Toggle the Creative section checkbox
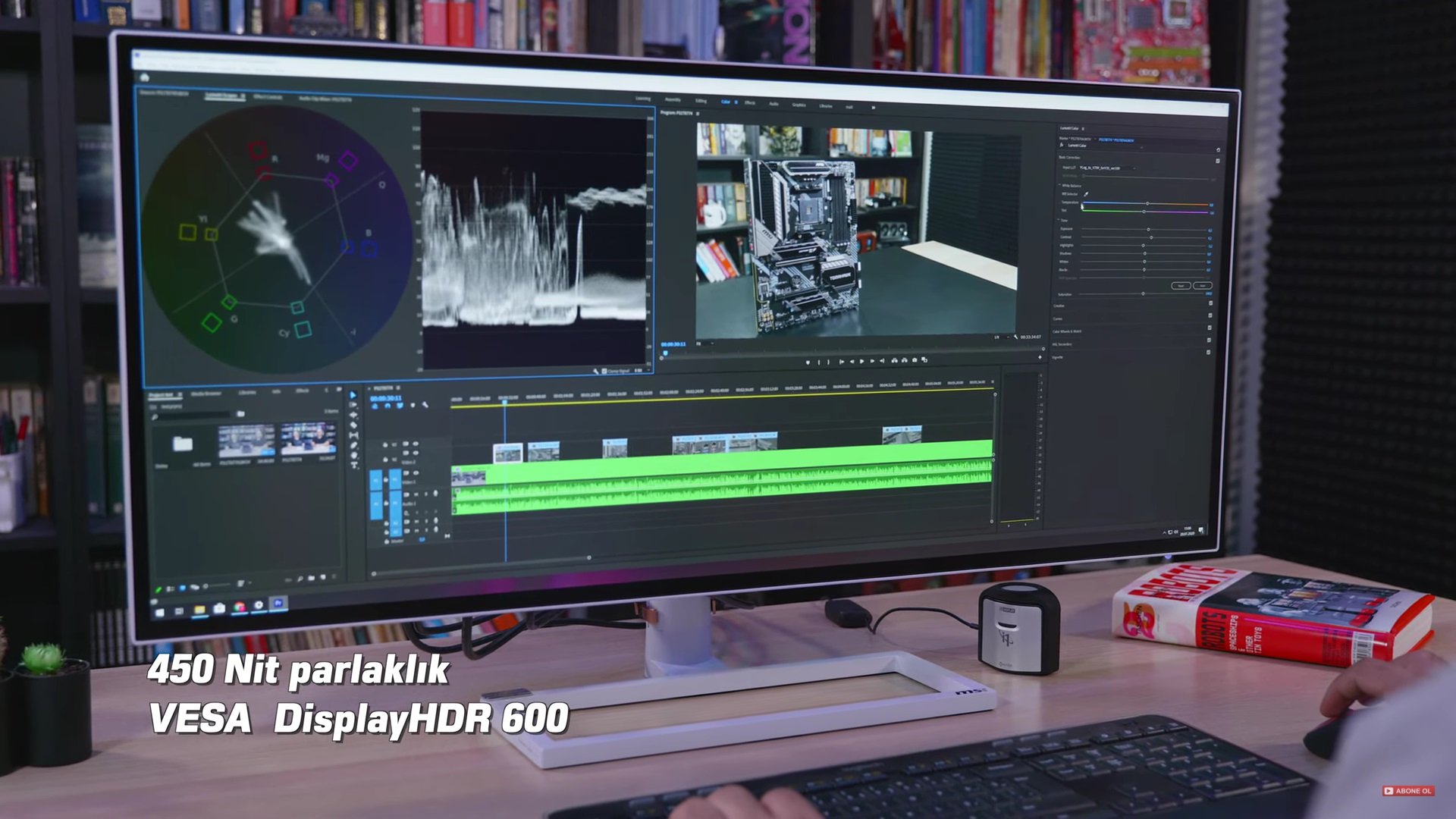 coord(1210,304)
